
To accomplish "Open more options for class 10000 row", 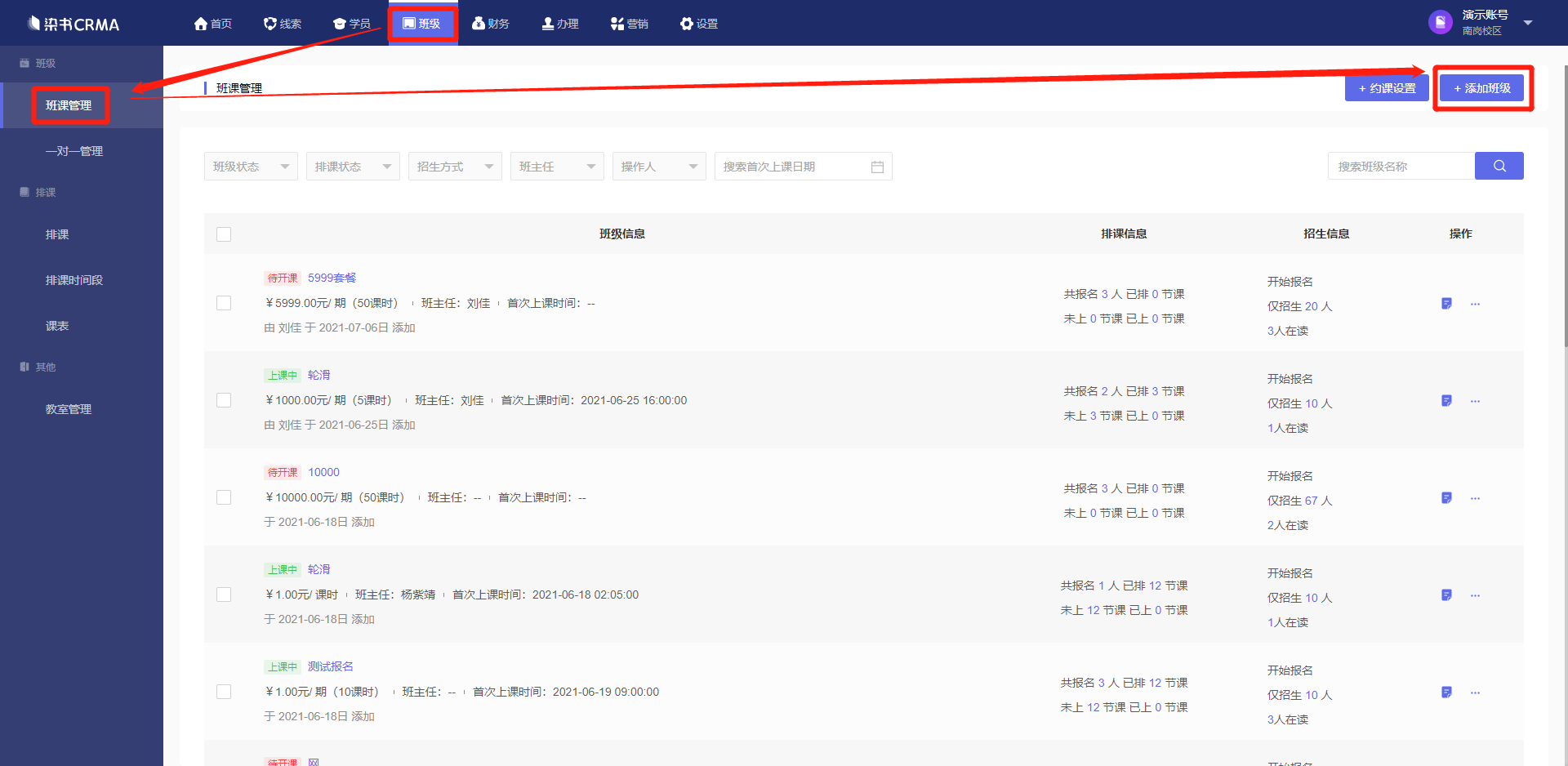I will pyautogui.click(x=1475, y=498).
